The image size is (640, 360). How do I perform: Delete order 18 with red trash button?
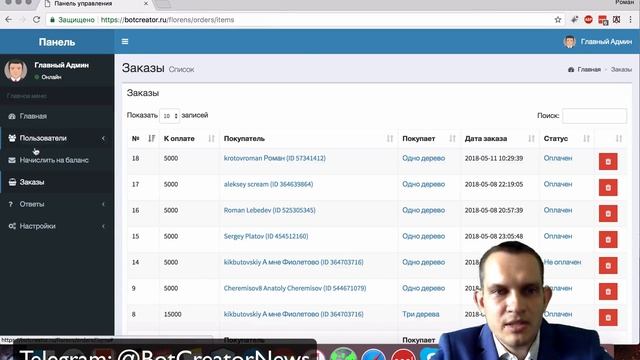[608, 162]
